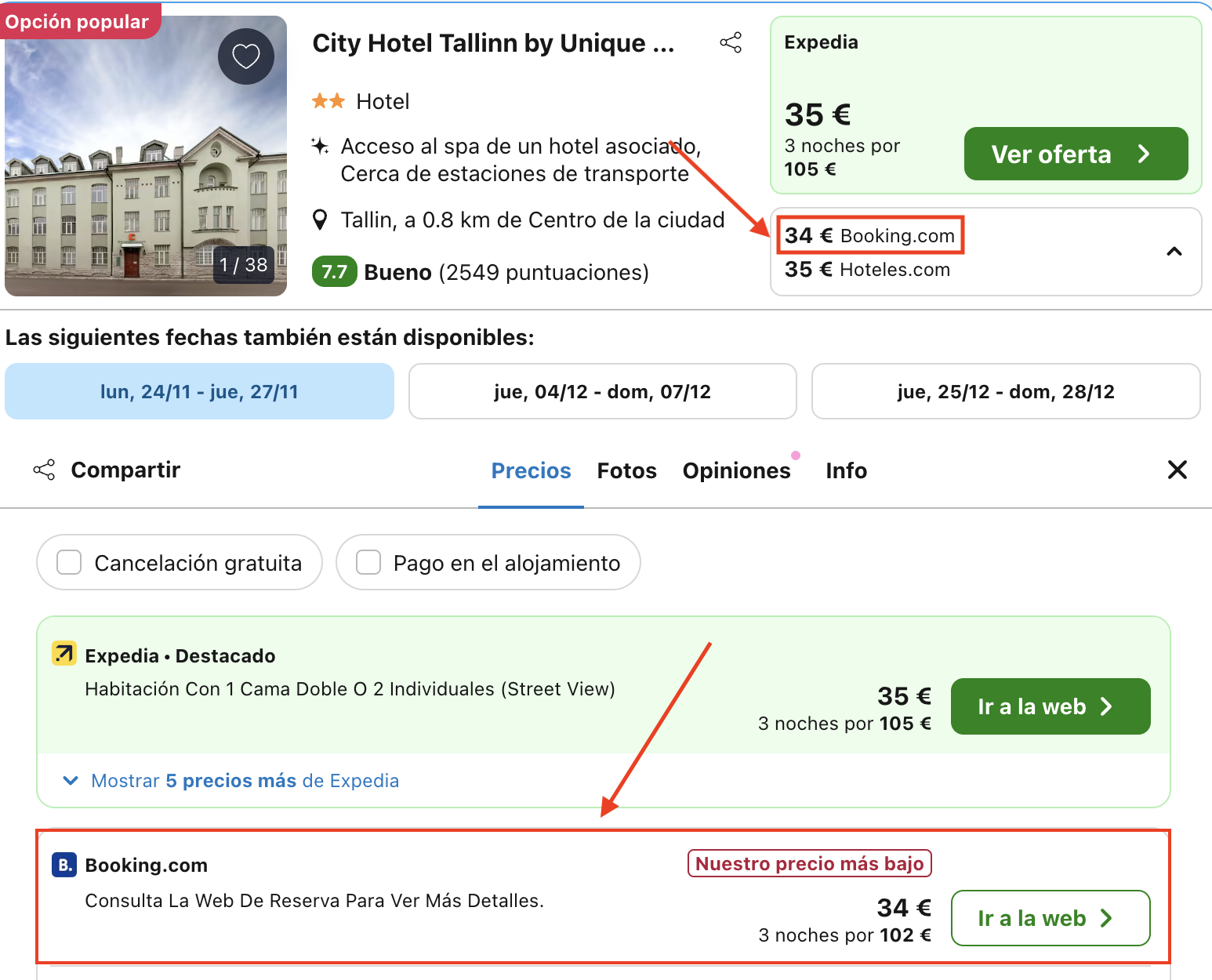1212x980 pixels.
Task: Toggle Pago en el alojamiento checkbox
Action: 368,563
